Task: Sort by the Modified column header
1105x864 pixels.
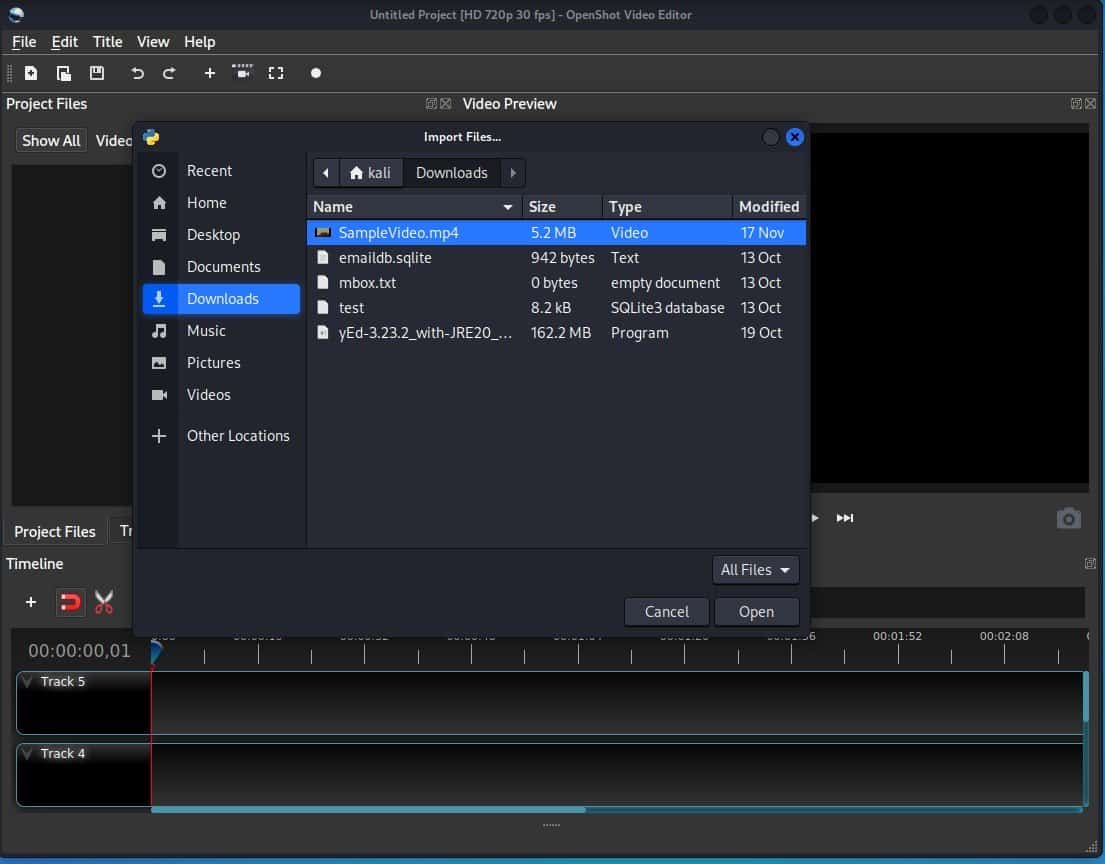Action: [x=769, y=206]
